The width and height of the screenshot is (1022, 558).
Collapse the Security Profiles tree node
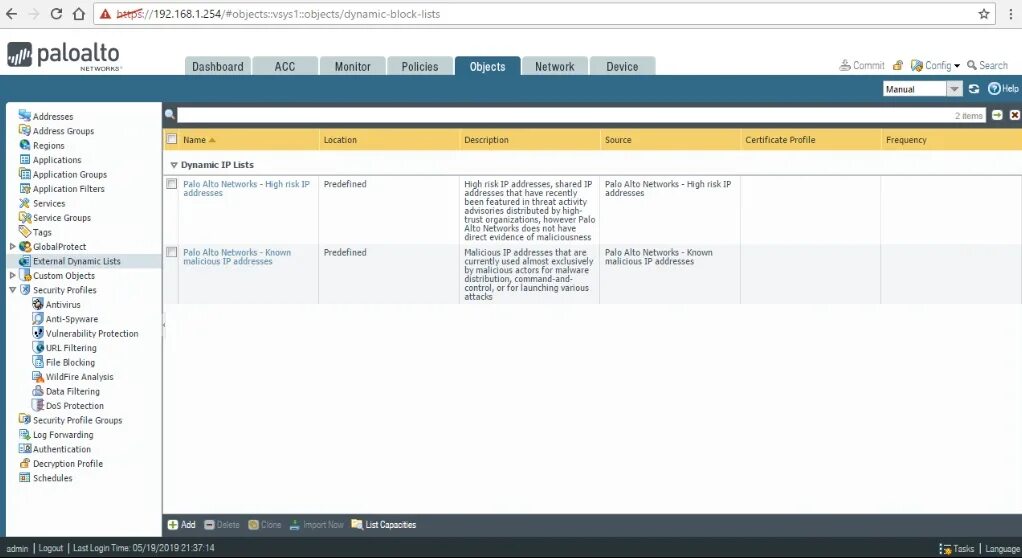coord(12,289)
